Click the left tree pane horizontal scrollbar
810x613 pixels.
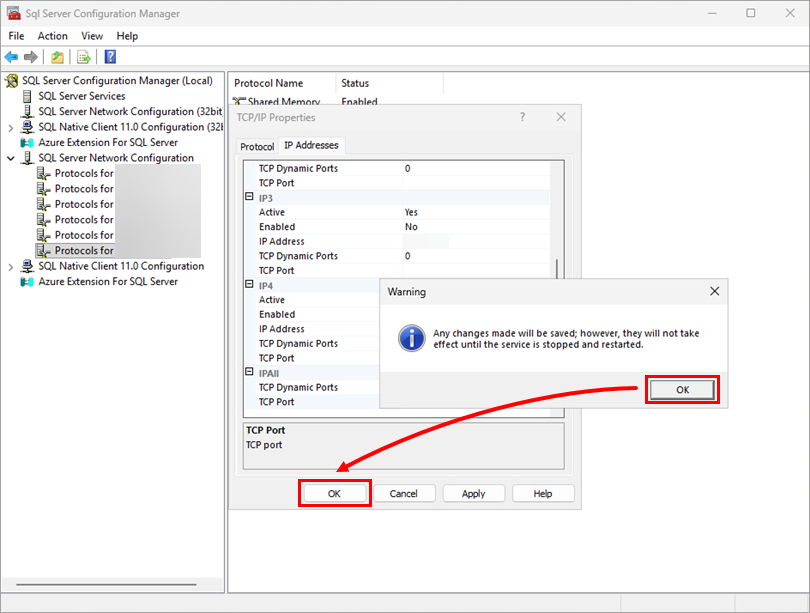106,585
